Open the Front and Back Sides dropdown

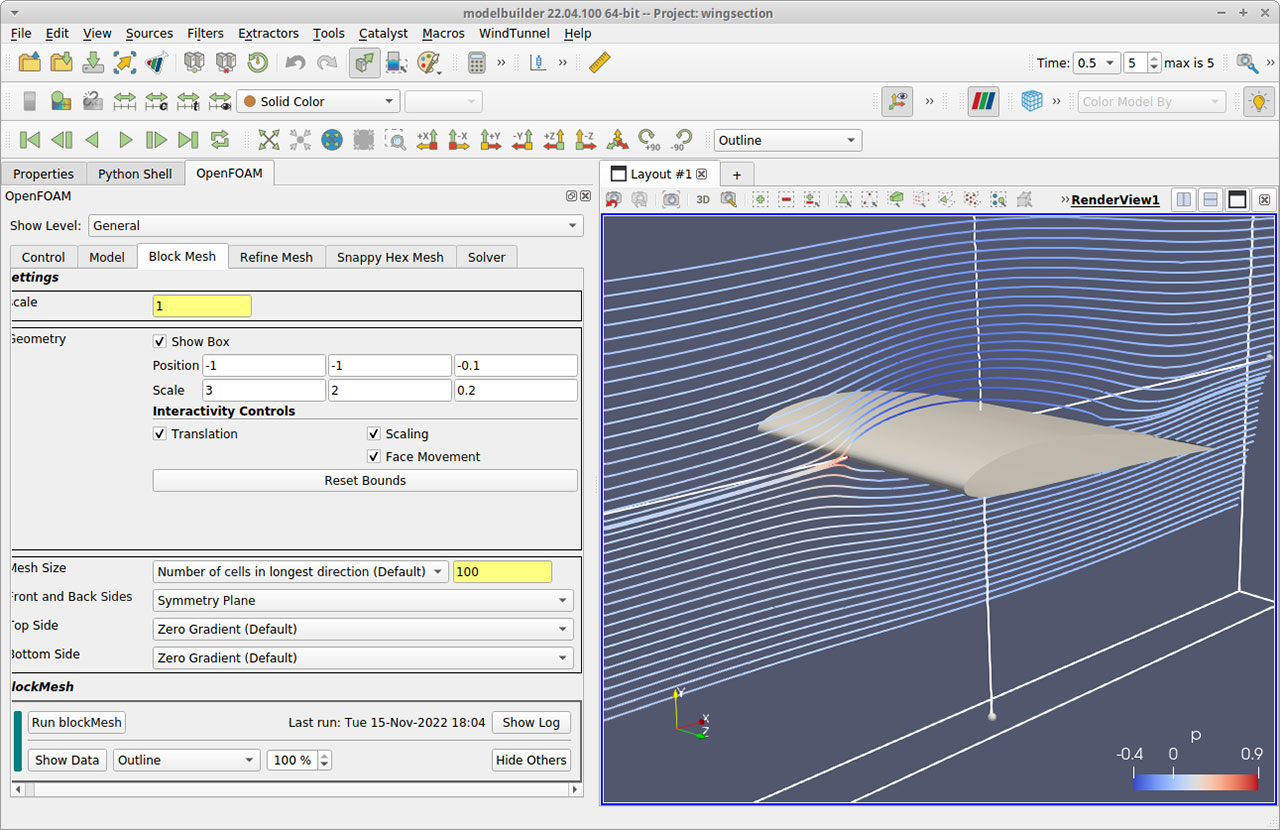tap(362, 600)
